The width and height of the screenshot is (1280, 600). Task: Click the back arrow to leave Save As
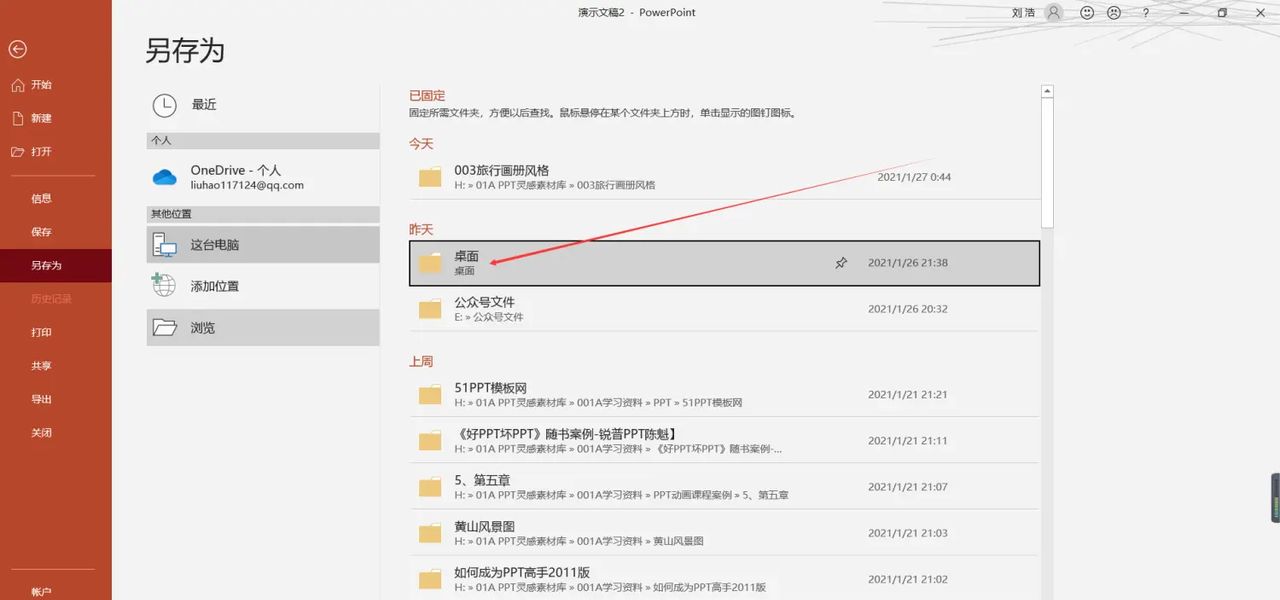coord(18,49)
